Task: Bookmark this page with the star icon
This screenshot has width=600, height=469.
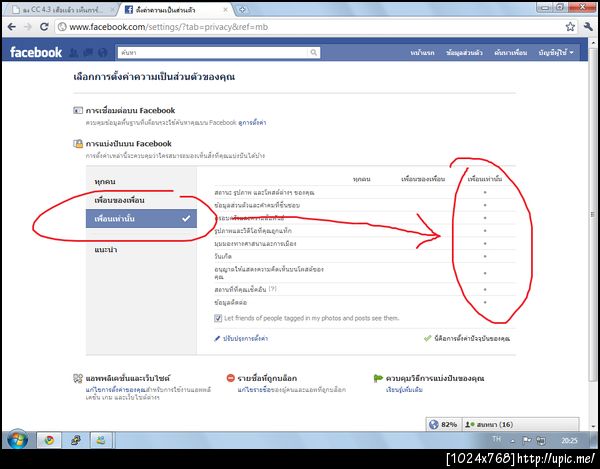Action: coord(570,27)
